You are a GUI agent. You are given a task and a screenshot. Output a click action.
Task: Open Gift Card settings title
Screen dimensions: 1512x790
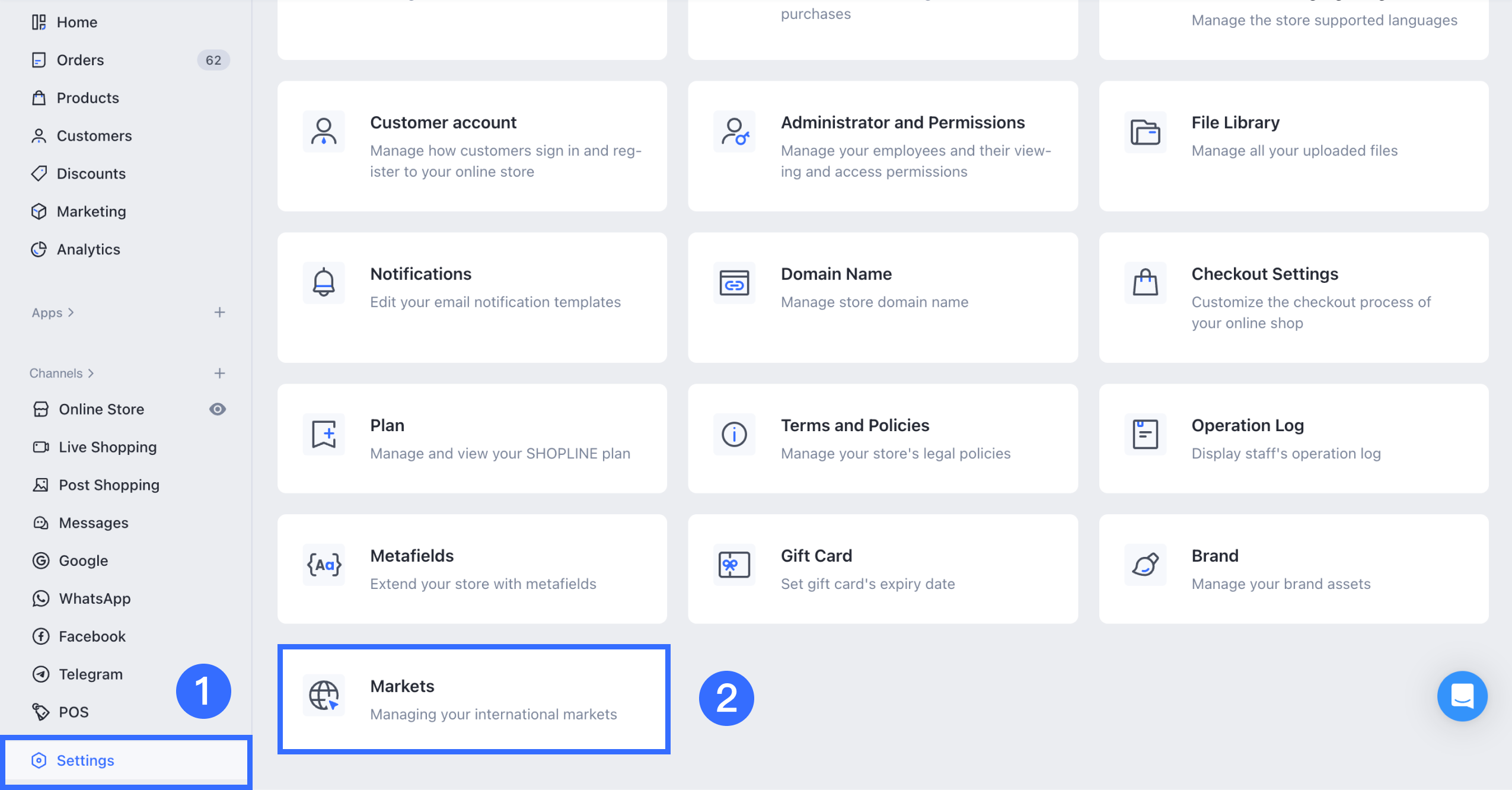pos(816,556)
